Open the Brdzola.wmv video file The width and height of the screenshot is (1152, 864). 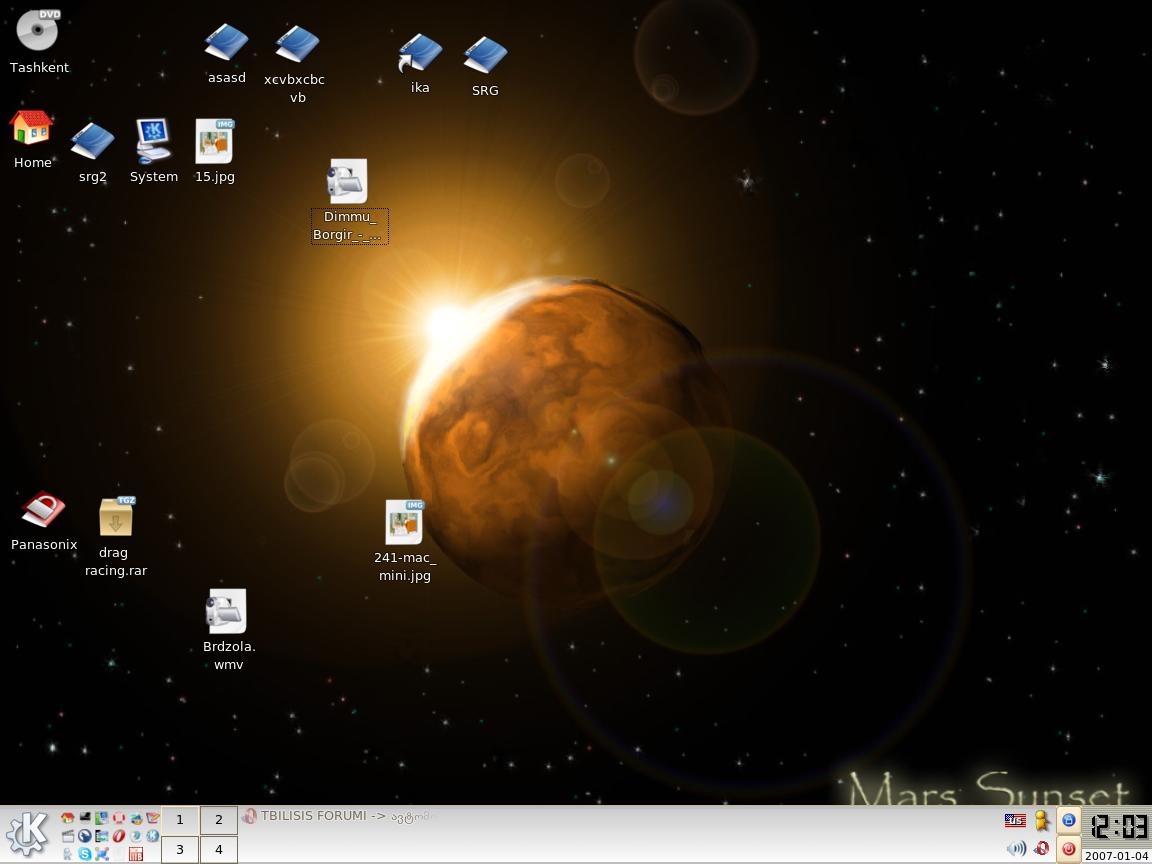[227, 611]
